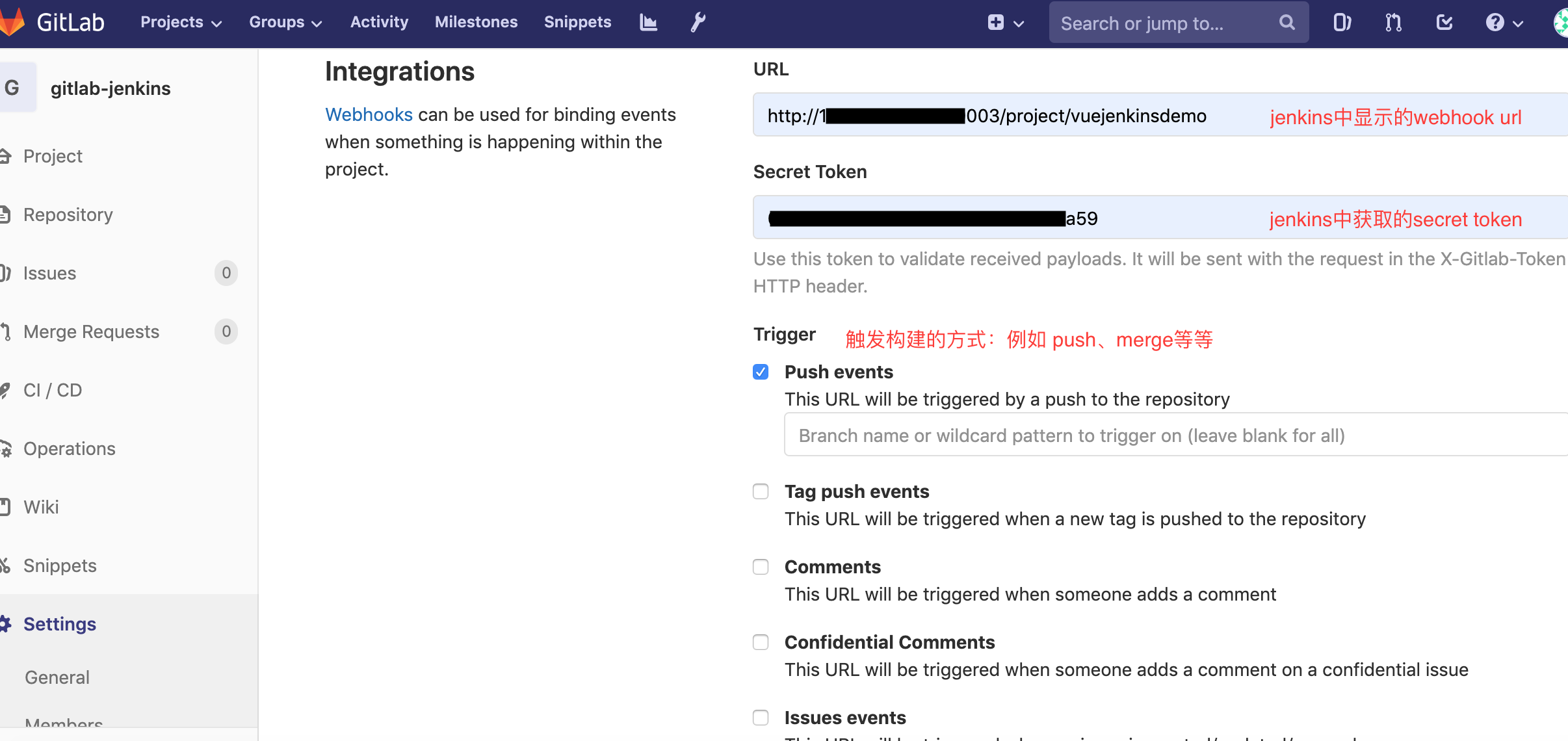Expand the Projects dropdown
This screenshot has width=1568, height=741.
180,21
